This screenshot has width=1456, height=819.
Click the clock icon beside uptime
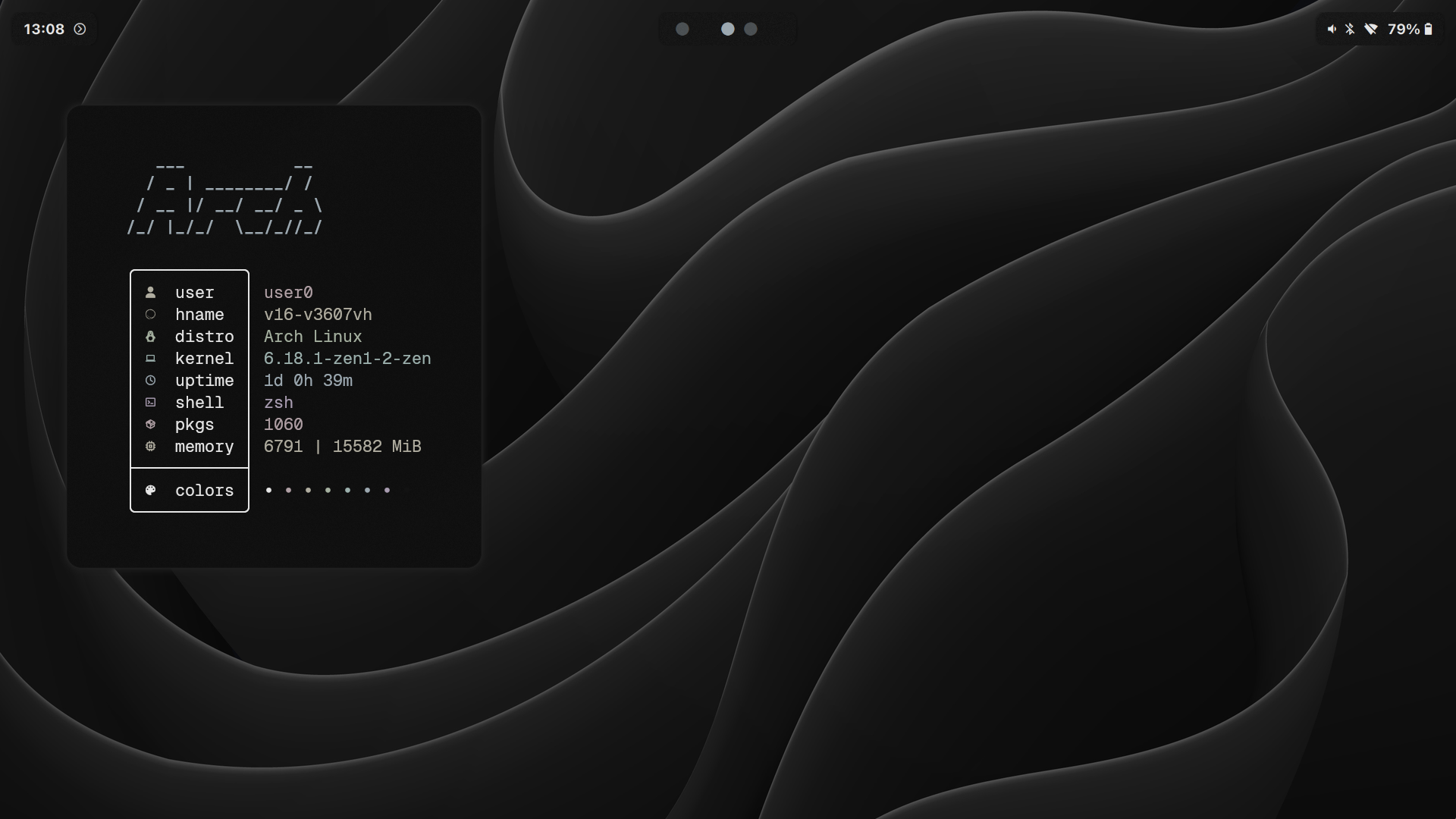[x=150, y=380]
